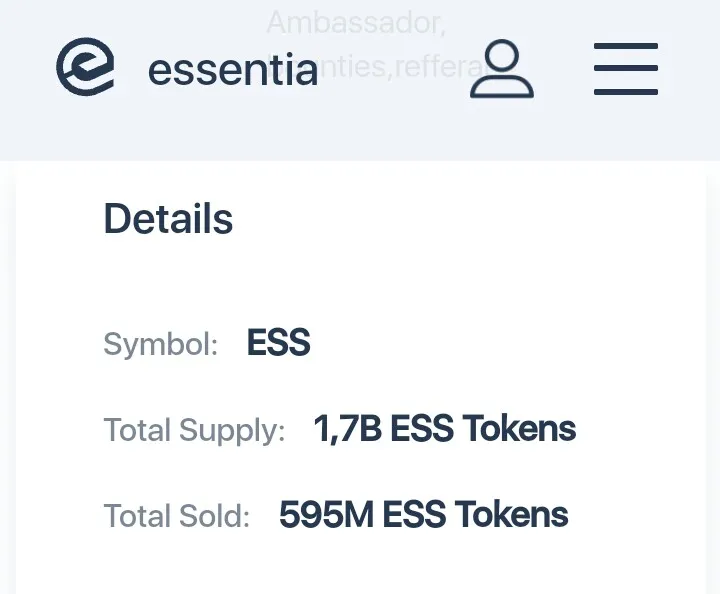The height and width of the screenshot is (594, 720).
Task: Open the user account profile icon
Action: 501,68
